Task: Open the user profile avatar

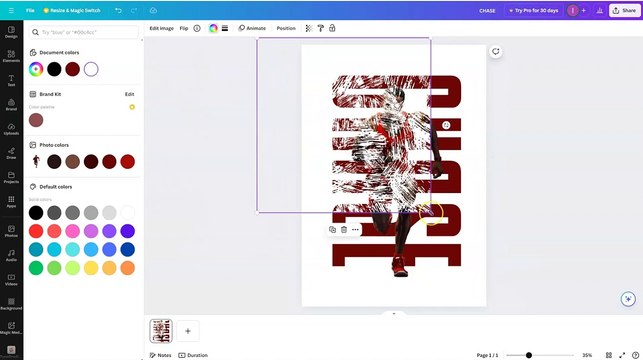Action: click(x=572, y=11)
